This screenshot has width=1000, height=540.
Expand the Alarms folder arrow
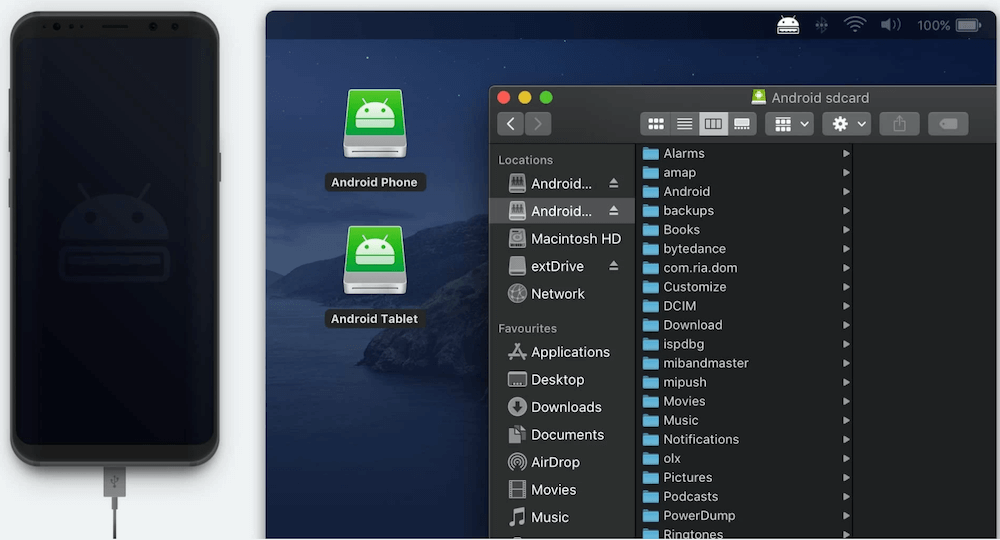point(846,154)
